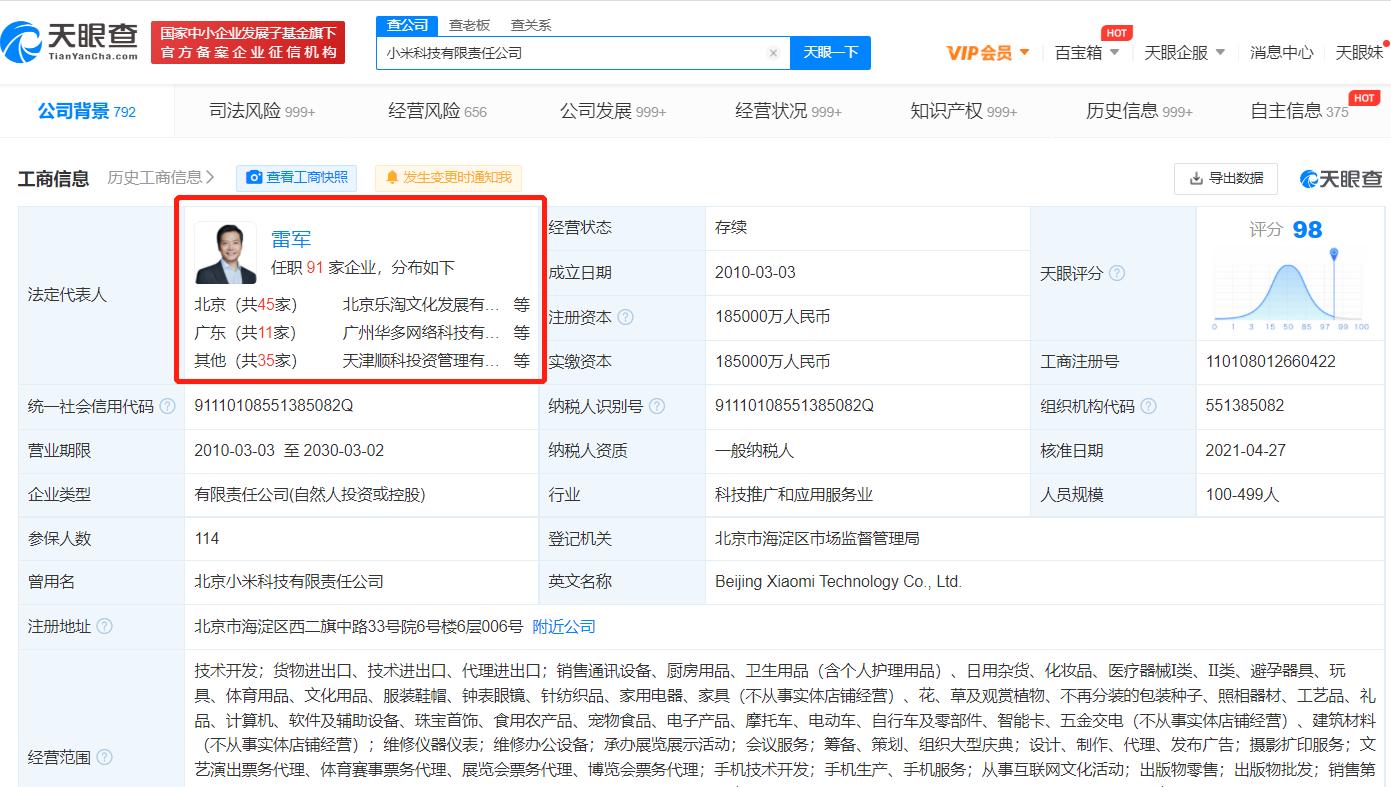1391x787 pixels.
Task: Open 雷军 profile link
Action: click(x=291, y=239)
